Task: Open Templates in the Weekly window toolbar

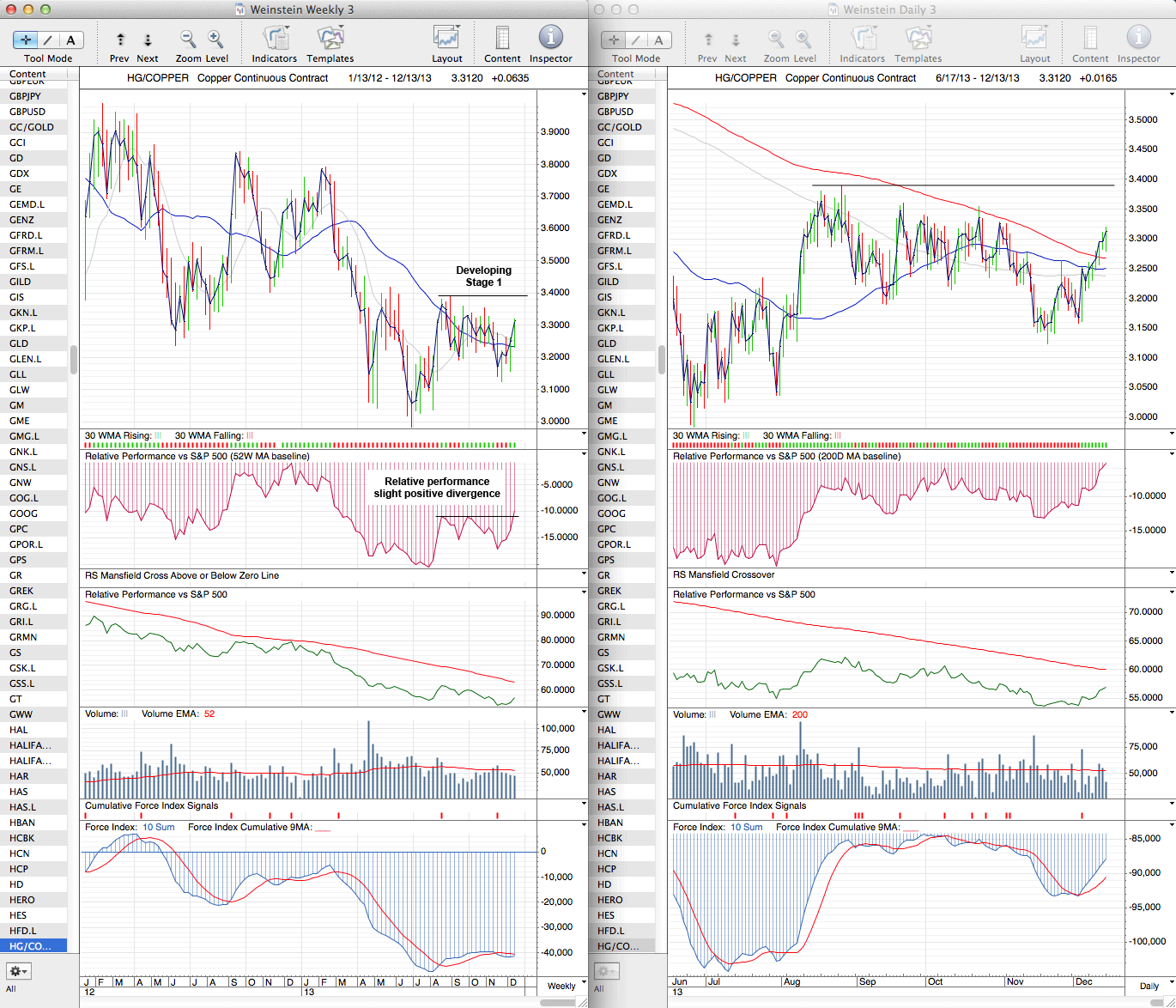Action: 330,39
